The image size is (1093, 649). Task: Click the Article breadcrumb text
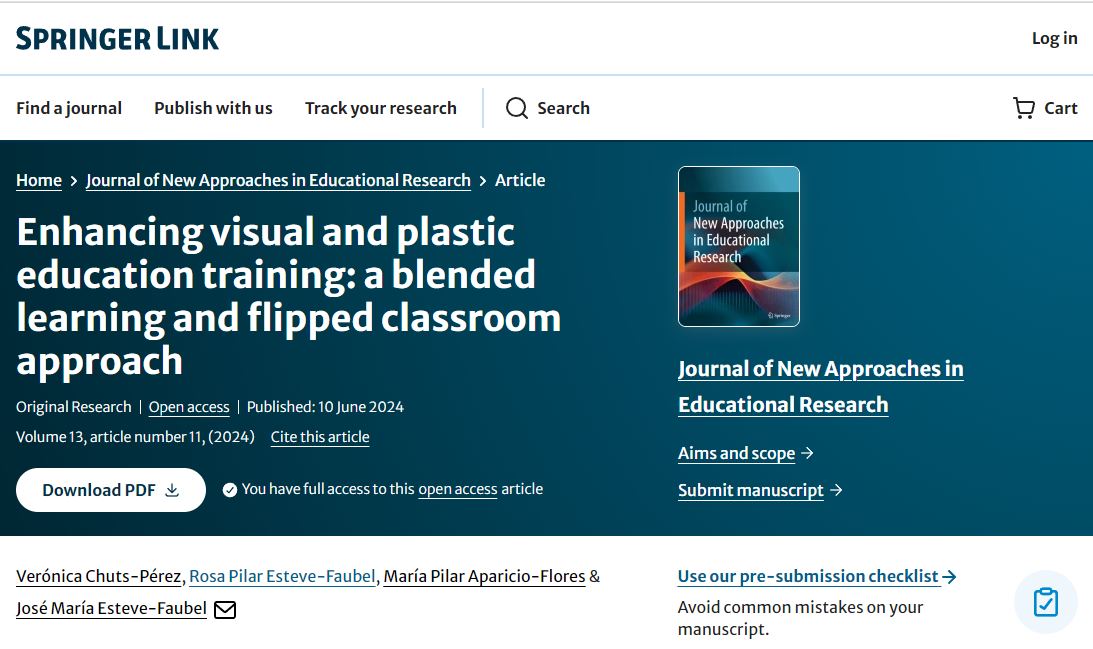tap(520, 181)
